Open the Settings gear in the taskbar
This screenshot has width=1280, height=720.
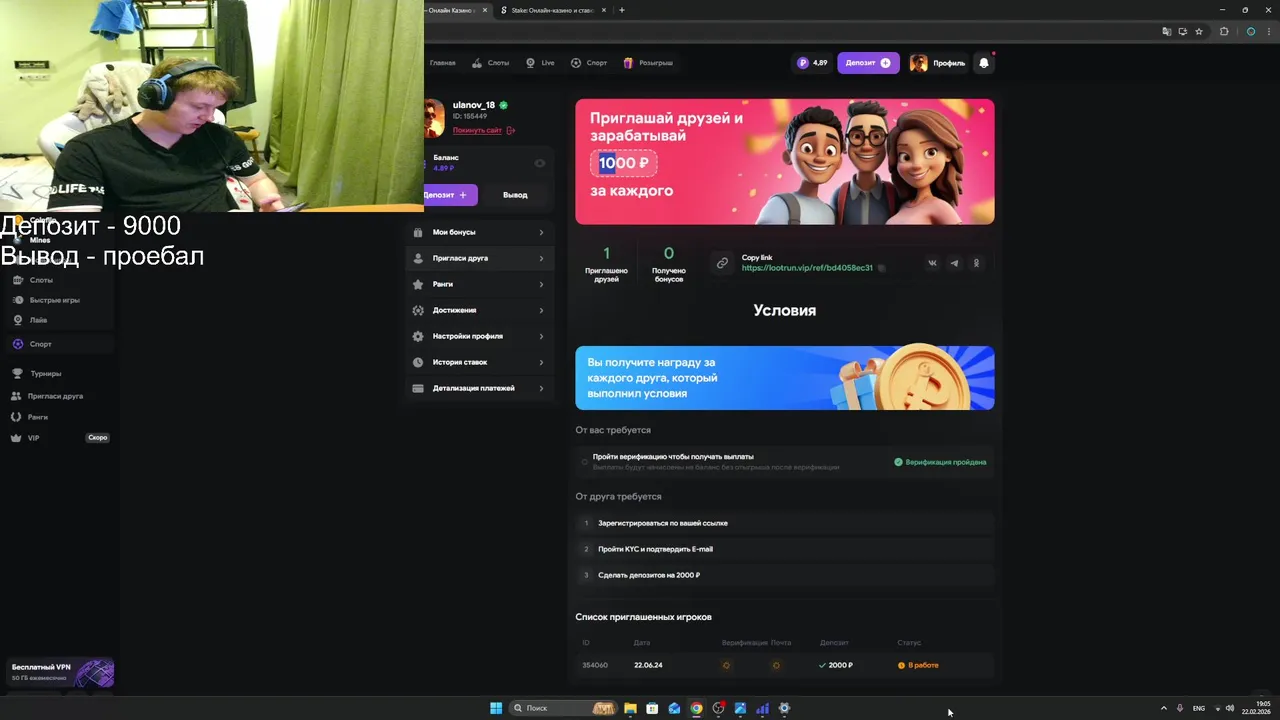pyautogui.click(x=784, y=708)
